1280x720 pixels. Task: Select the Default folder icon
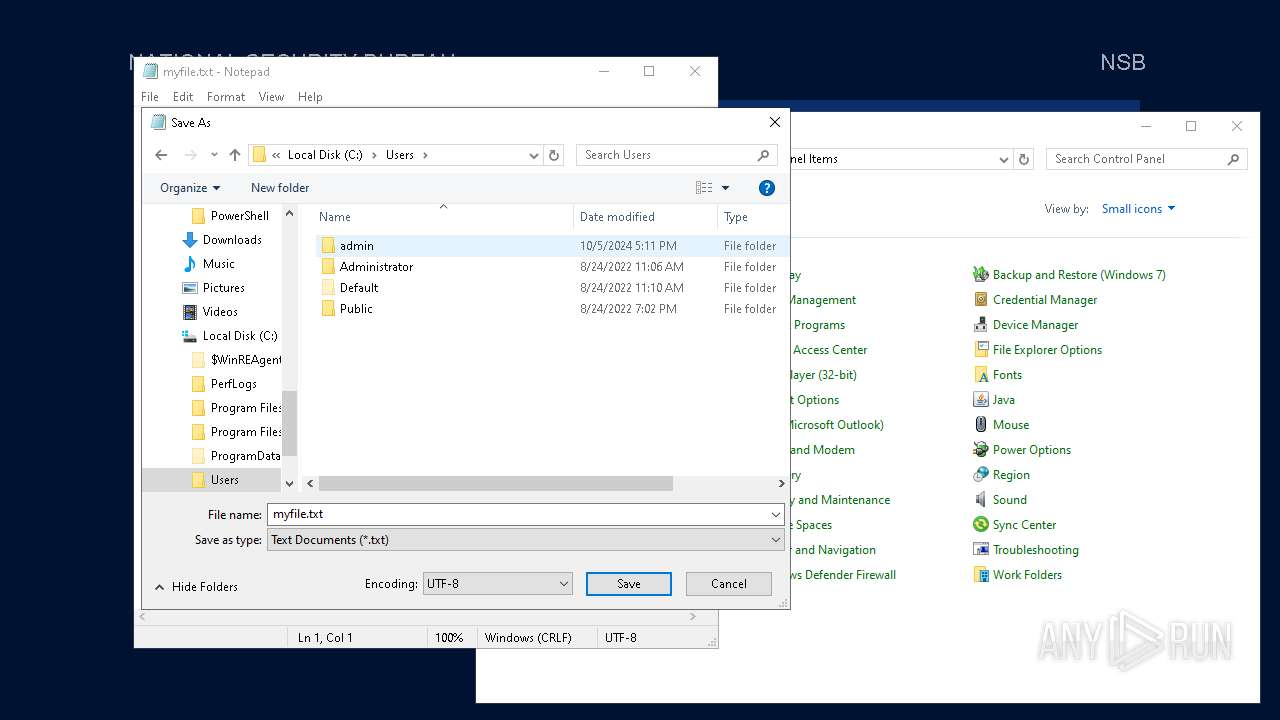click(x=328, y=287)
